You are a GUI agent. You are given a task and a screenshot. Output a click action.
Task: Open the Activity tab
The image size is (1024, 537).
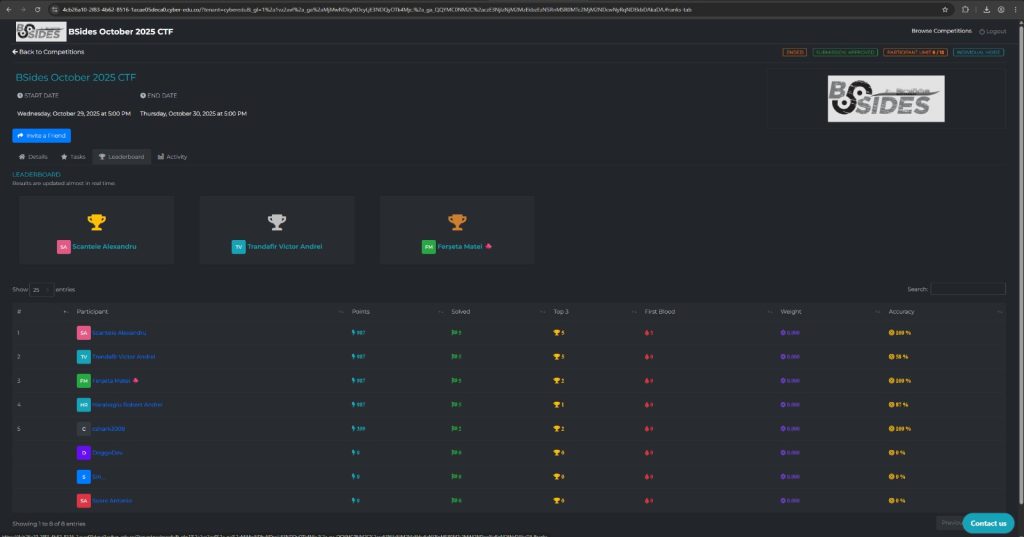[171, 157]
